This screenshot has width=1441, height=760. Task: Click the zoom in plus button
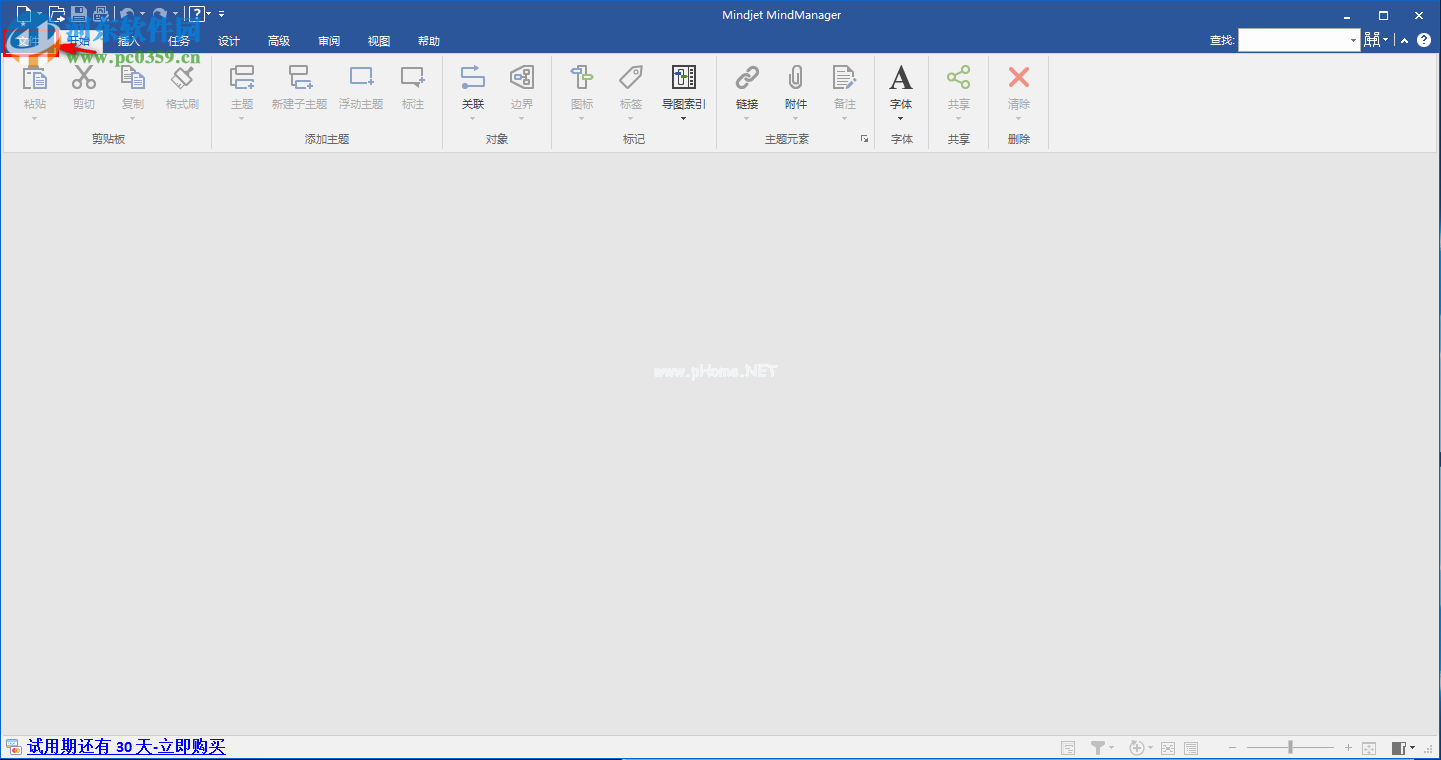pos(1348,748)
